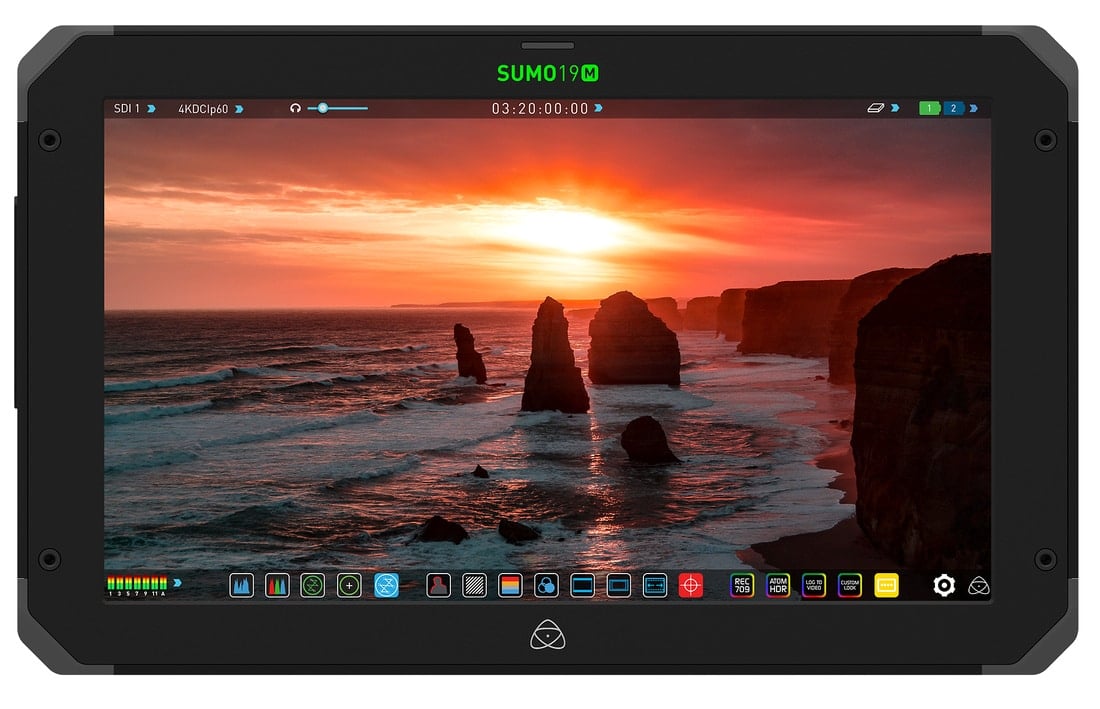Enable focus peaking silhouette icon
The image size is (1100, 709).
pyautogui.click(x=438, y=585)
